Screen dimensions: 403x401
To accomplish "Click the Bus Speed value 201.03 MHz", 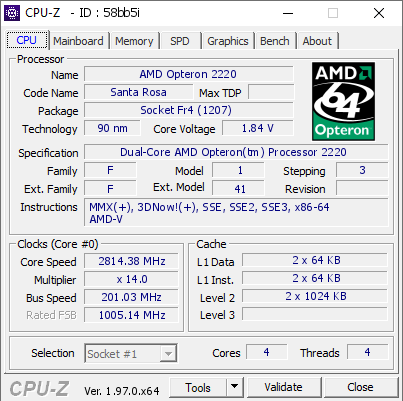I will 131,297.
